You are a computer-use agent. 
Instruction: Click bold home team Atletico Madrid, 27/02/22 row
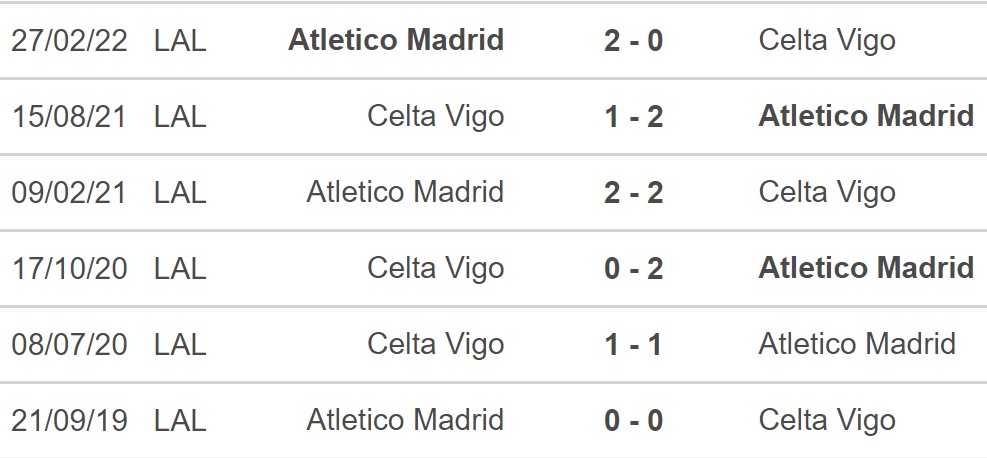click(396, 41)
